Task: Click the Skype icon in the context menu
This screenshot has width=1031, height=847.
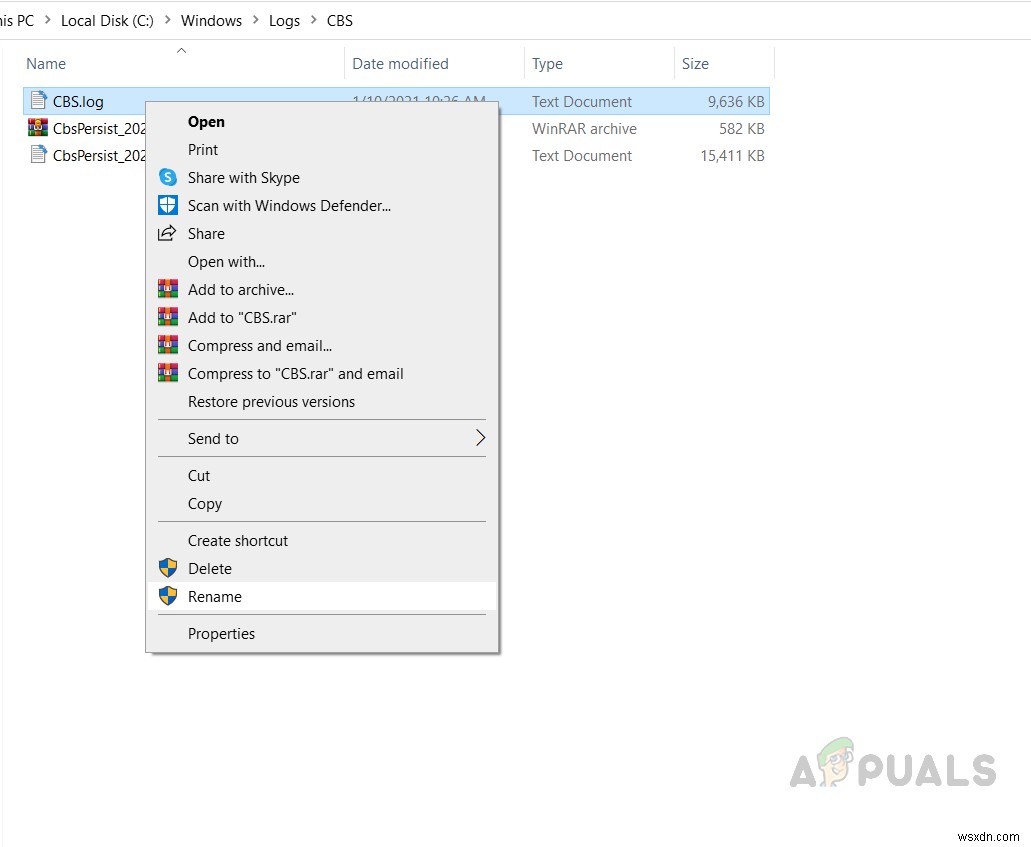Action: coord(168,178)
